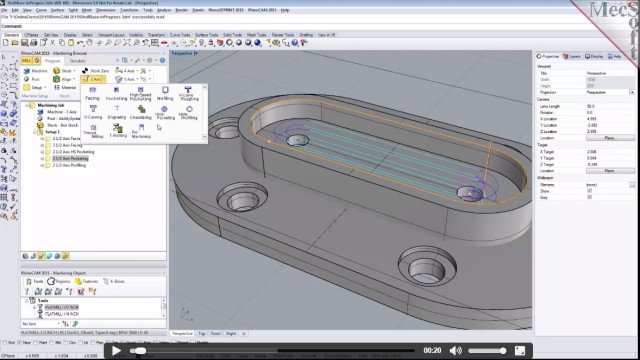
Task: Collapse the Setup 1 tree node
Action: tap(35, 132)
